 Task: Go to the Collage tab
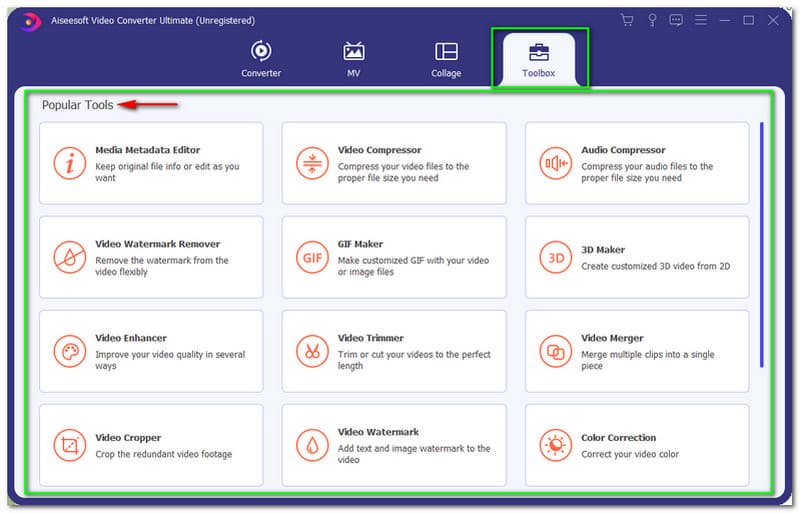click(x=446, y=59)
